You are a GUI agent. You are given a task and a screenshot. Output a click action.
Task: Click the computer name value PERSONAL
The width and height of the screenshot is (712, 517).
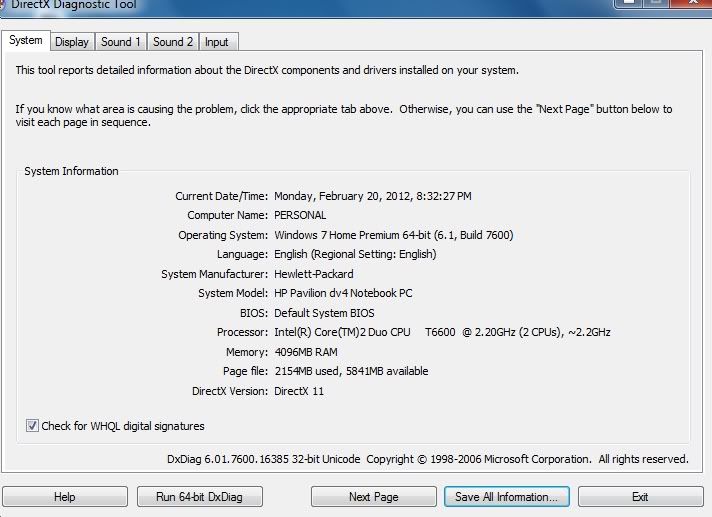point(300,215)
